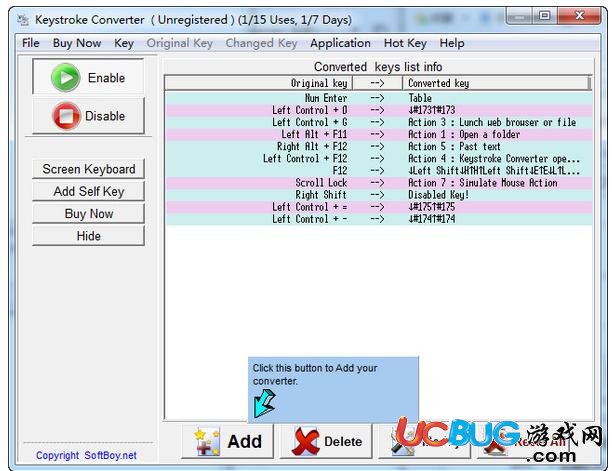Select the Num Enter row
The image size is (612, 471).
379,98
